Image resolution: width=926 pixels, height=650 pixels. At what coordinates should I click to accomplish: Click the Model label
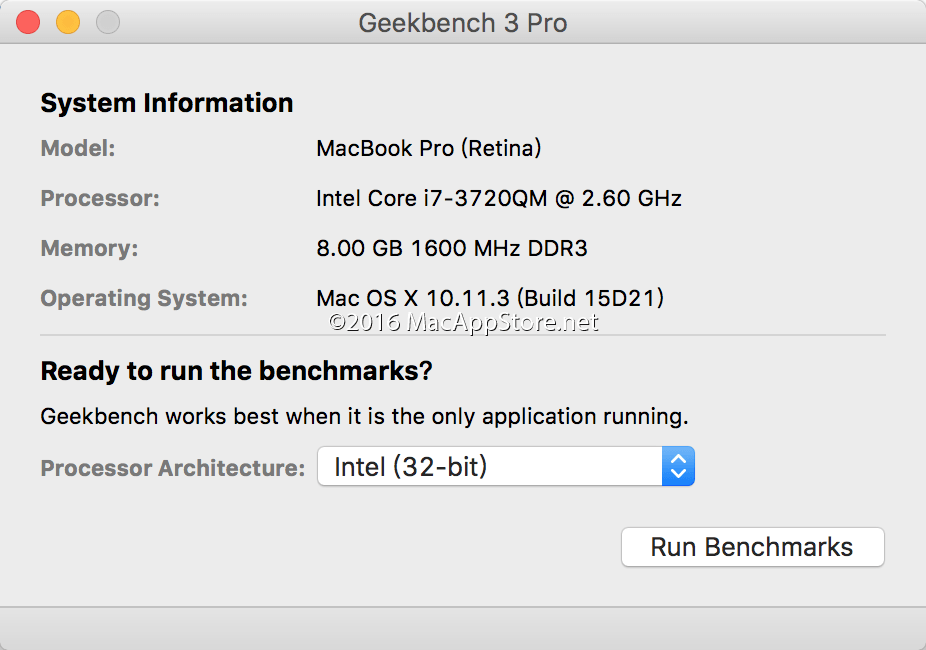click(78, 149)
